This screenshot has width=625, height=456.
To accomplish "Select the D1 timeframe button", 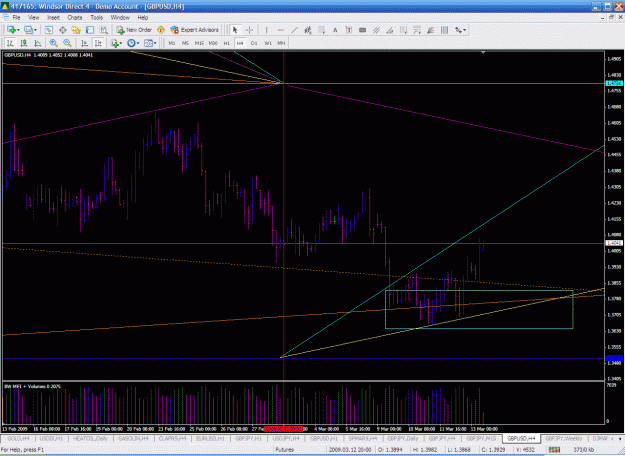I will tap(254, 43).
